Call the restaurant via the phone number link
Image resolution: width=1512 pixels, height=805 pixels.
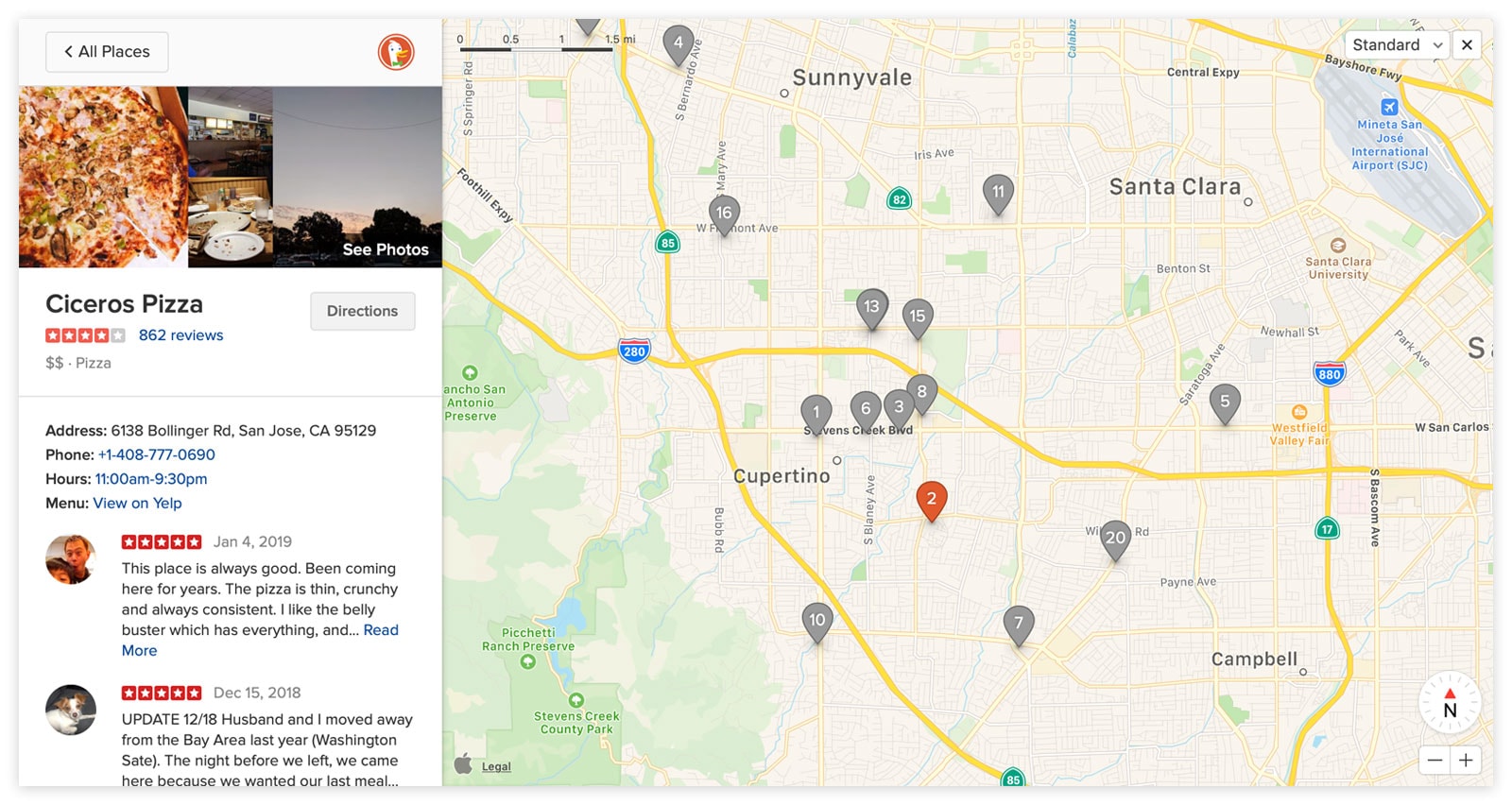(x=155, y=454)
